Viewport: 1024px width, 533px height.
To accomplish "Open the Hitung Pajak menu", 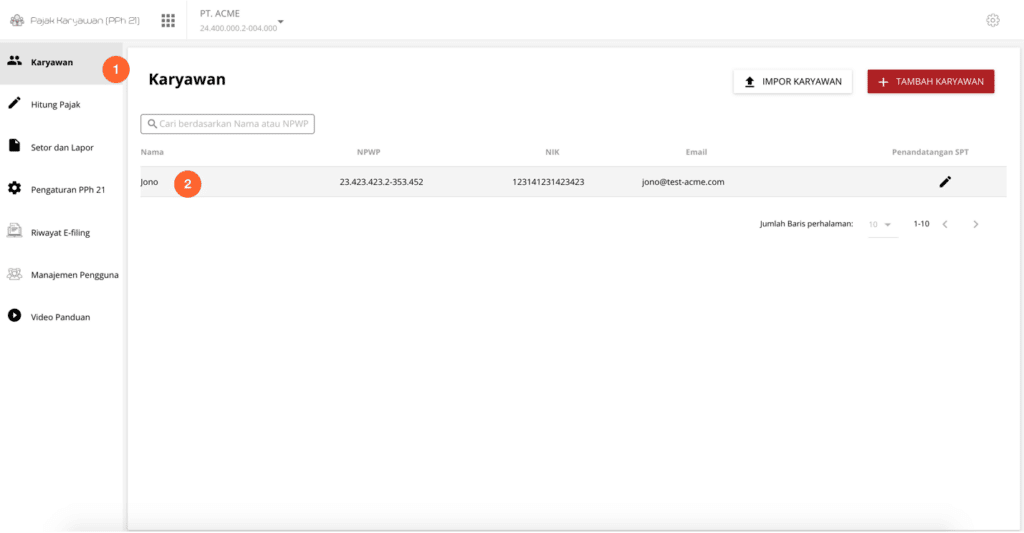I will (61, 105).
